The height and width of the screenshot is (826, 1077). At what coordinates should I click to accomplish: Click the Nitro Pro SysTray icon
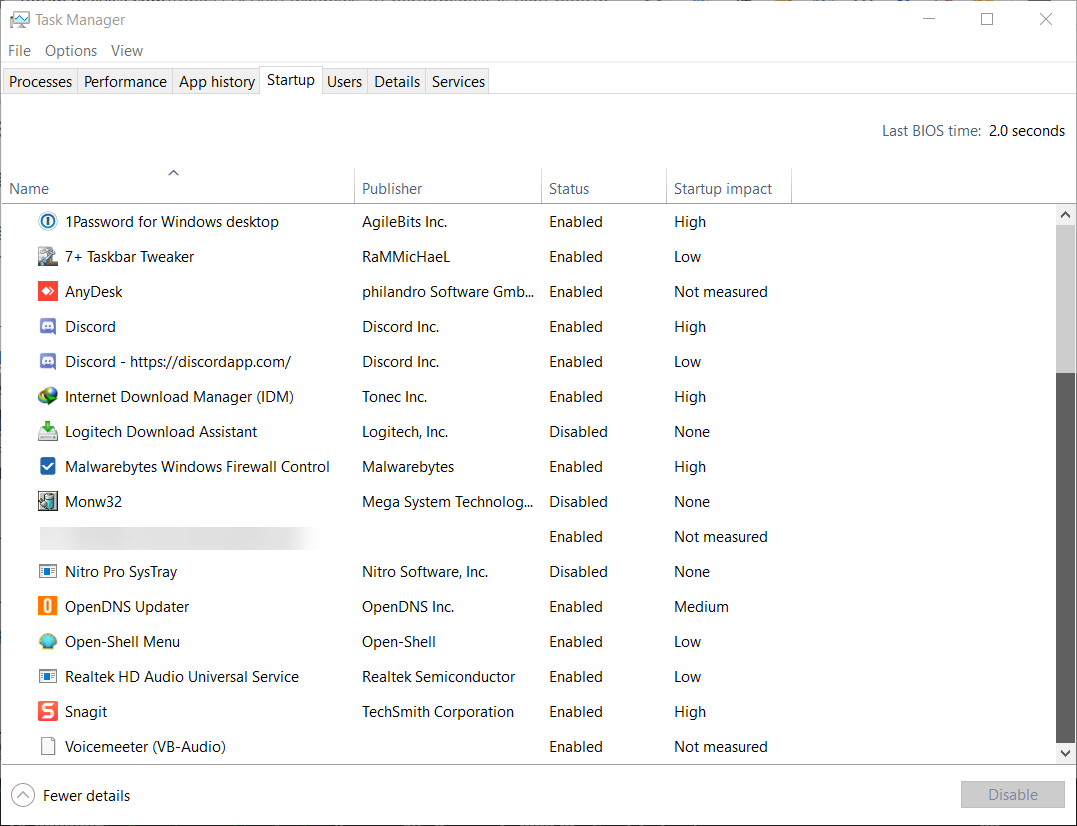47,572
